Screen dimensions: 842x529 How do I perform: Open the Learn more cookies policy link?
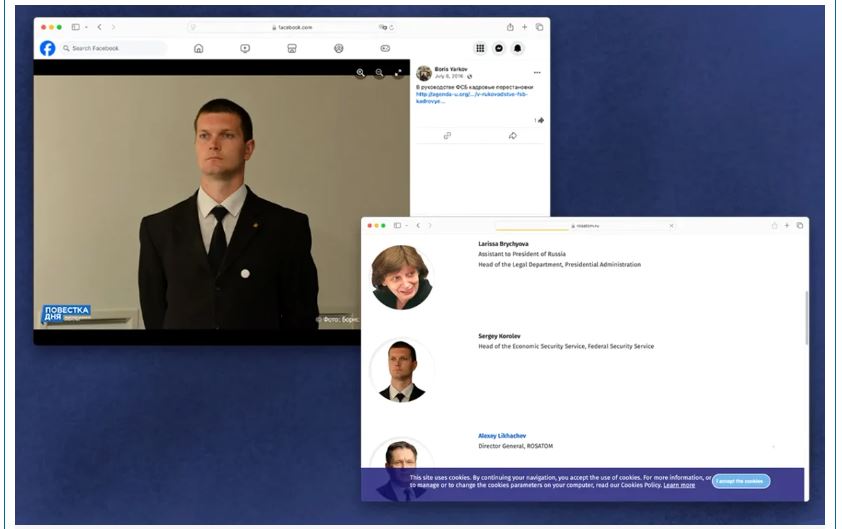(679, 485)
